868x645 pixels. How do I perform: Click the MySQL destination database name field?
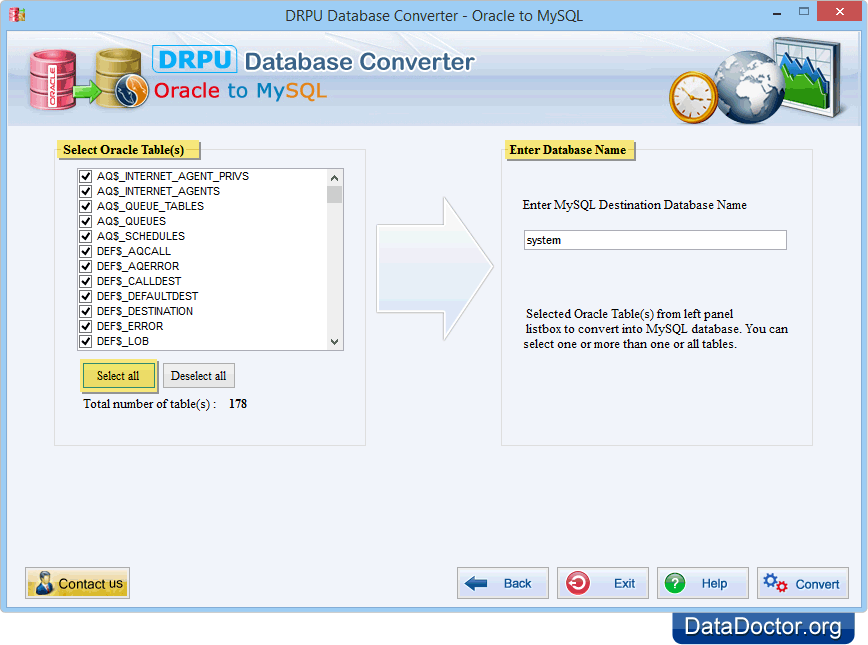[x=655, y=240]
